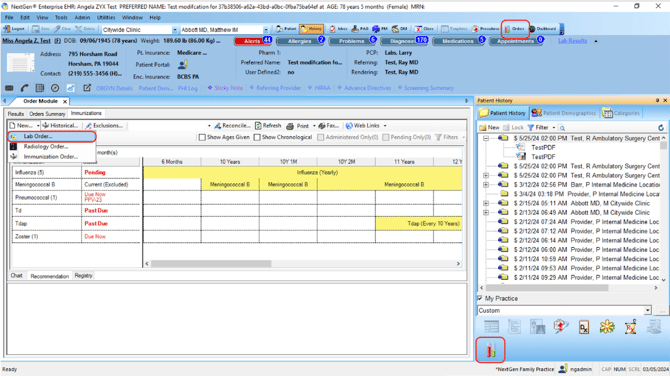Image resolution: width=670 pixels, height=377 pixels.
Task: Click the Alerts button
Action: (253, 41)
